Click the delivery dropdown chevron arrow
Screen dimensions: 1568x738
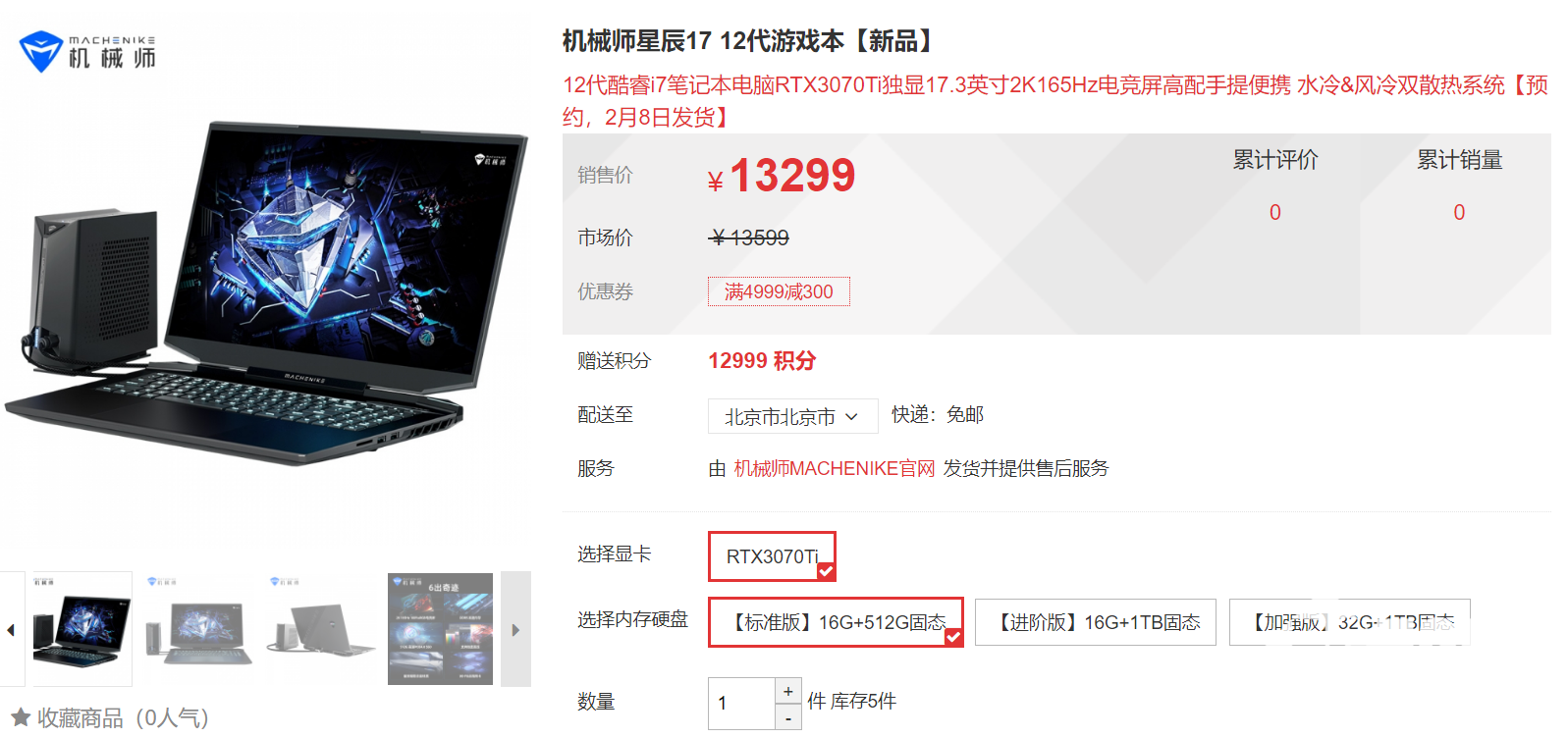[851, 416]
